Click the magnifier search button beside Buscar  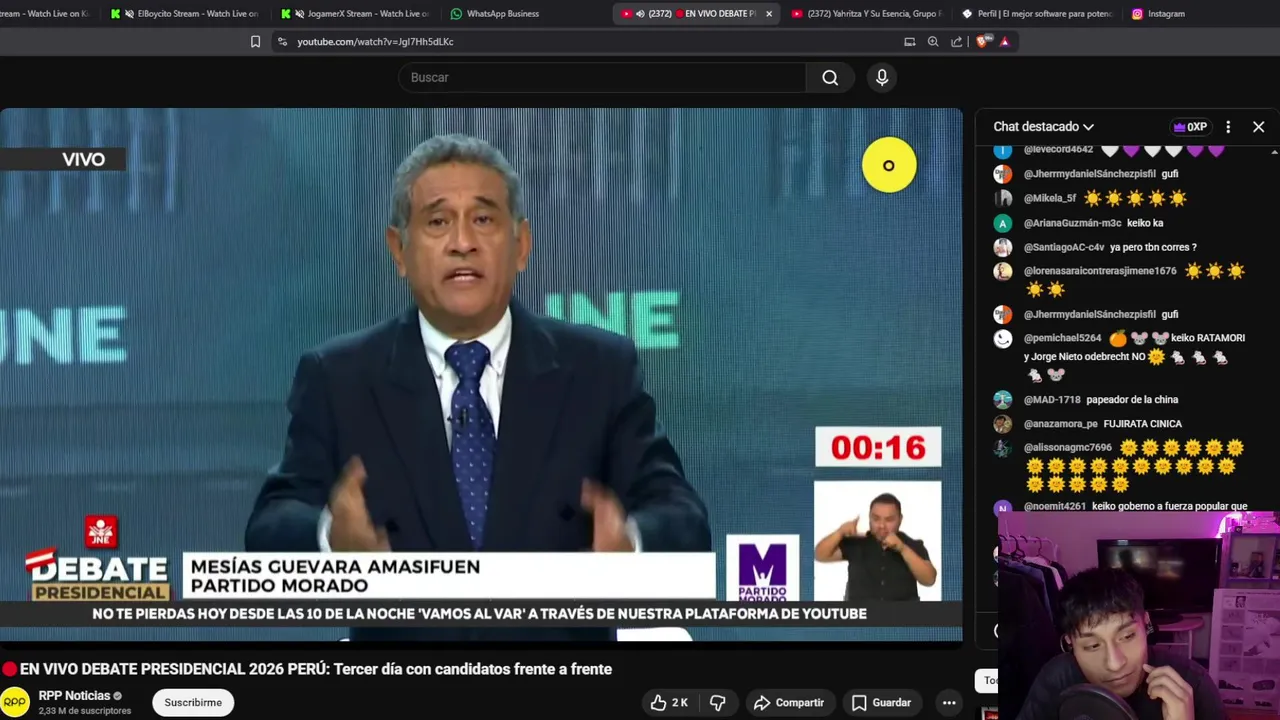pos(830,77)
